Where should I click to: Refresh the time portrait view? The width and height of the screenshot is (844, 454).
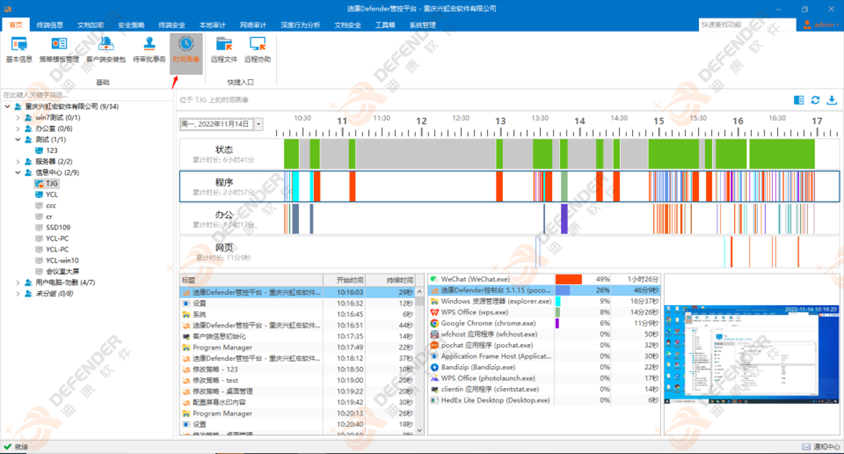pyautogui.click(x=816, y=100)
